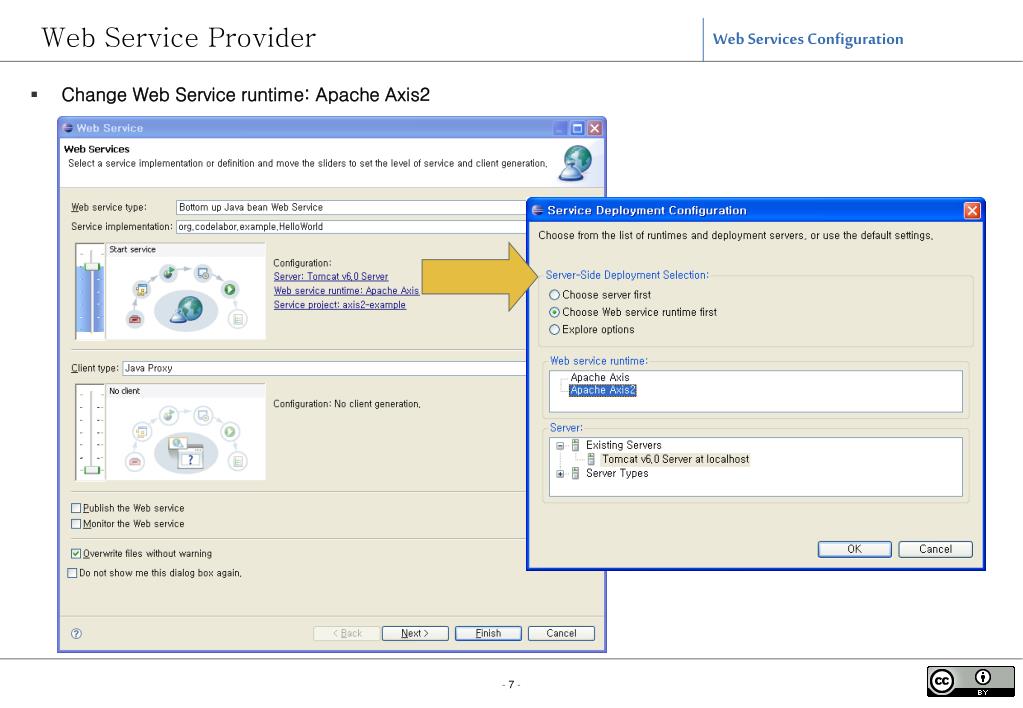Uncheck 'Overwrite files without warning'
1023x708 pixels.
pos(76,554)
